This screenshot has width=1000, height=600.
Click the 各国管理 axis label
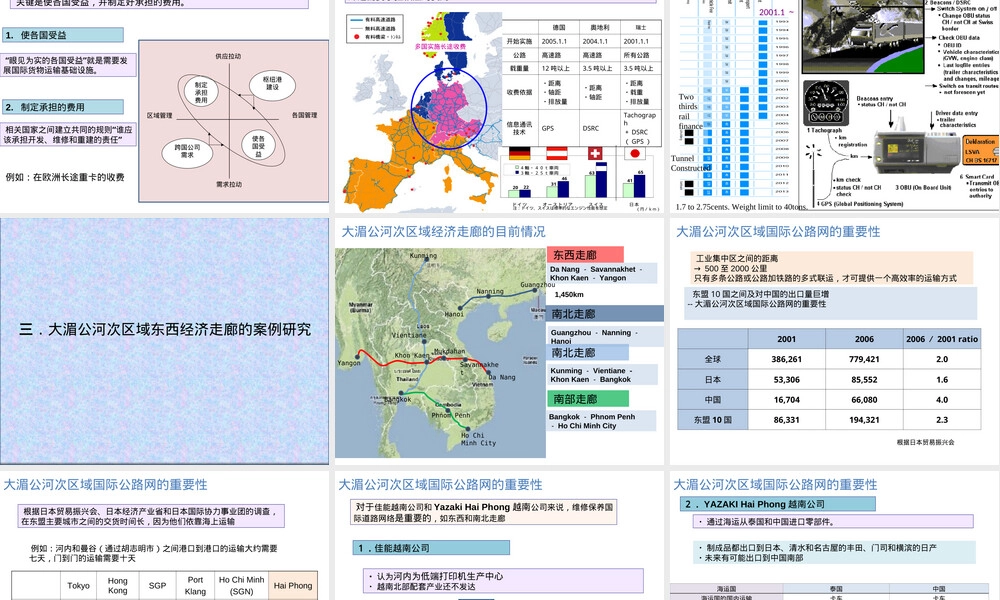tap(304, 115)
